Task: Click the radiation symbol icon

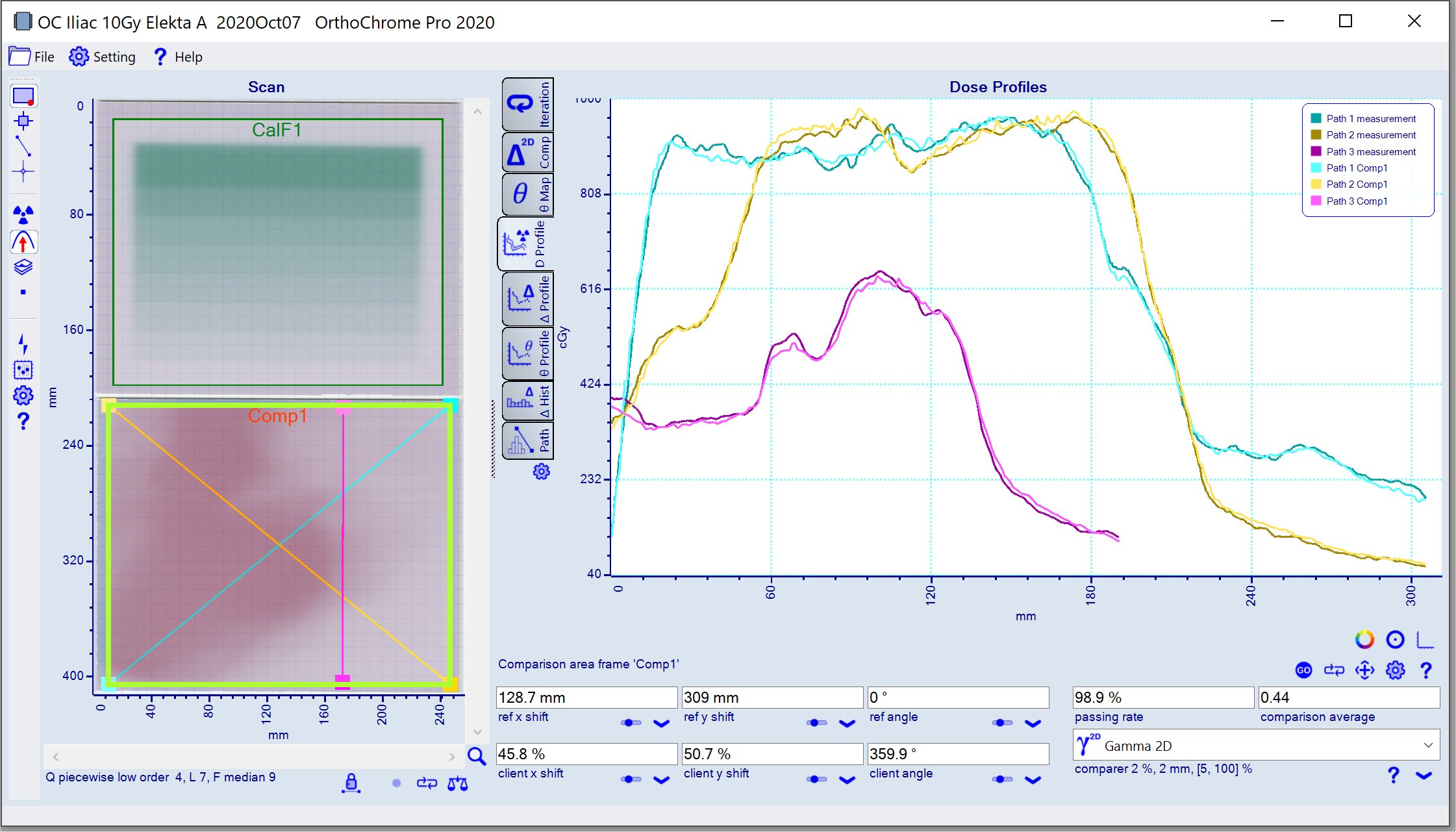Action: (23, 214)
